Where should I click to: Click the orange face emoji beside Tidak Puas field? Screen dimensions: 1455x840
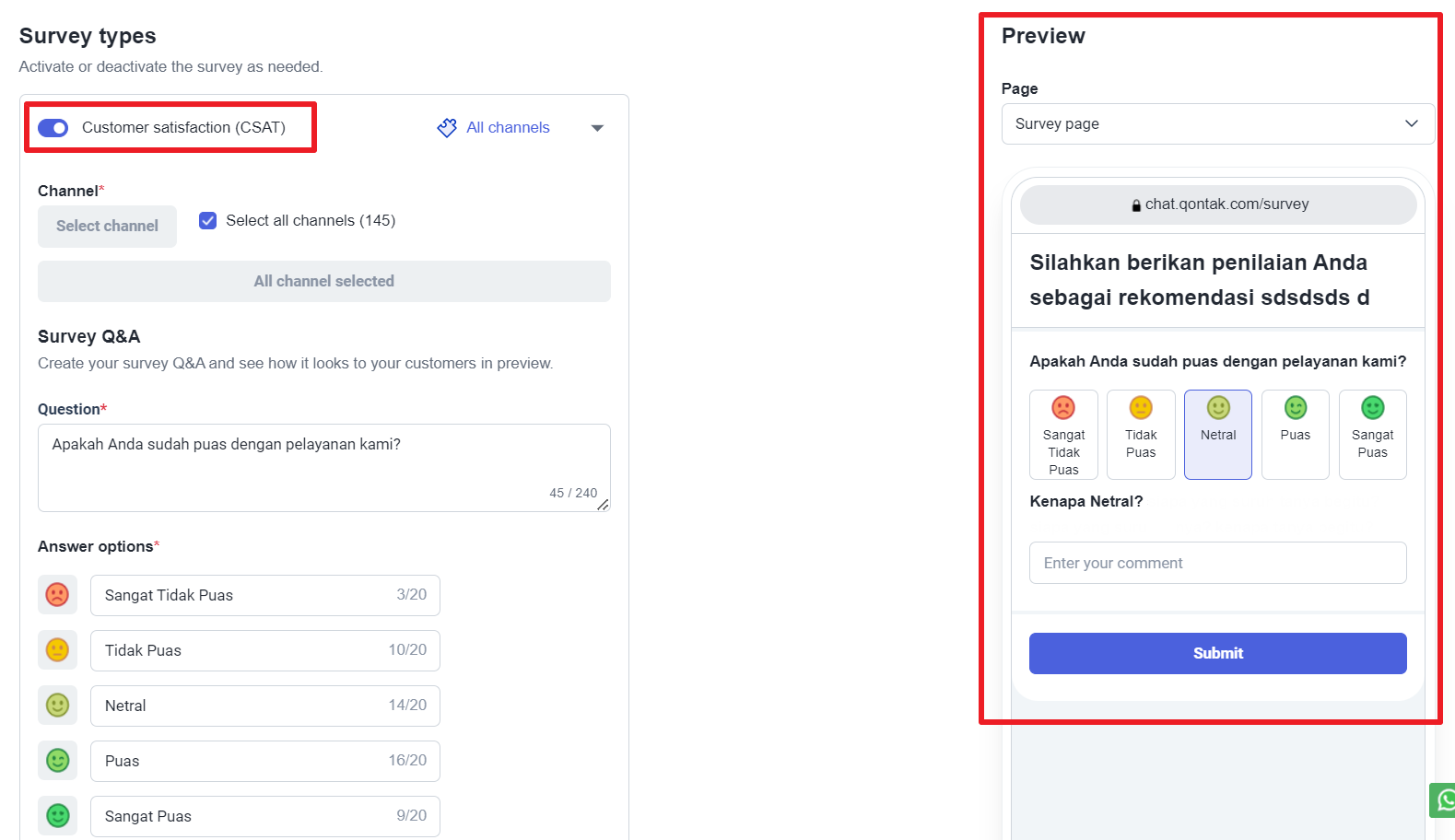[x=57, y=650]
